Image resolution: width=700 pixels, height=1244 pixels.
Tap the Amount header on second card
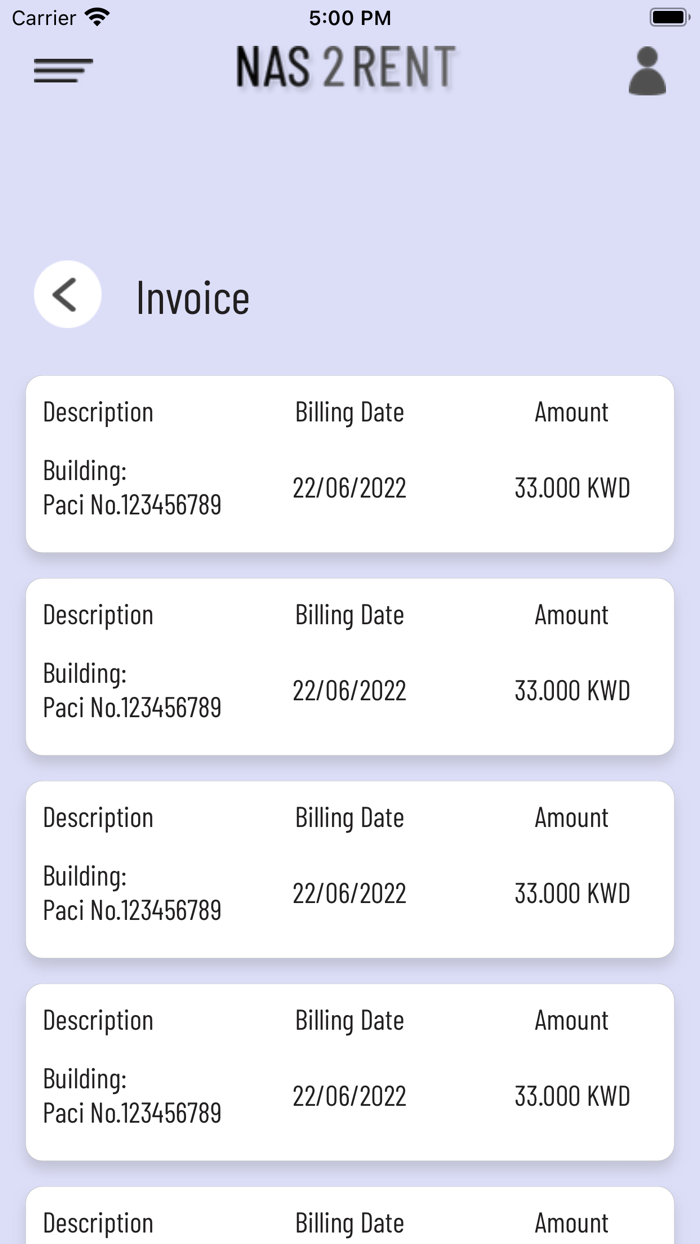pyautogui.click(x=571, y=614)
